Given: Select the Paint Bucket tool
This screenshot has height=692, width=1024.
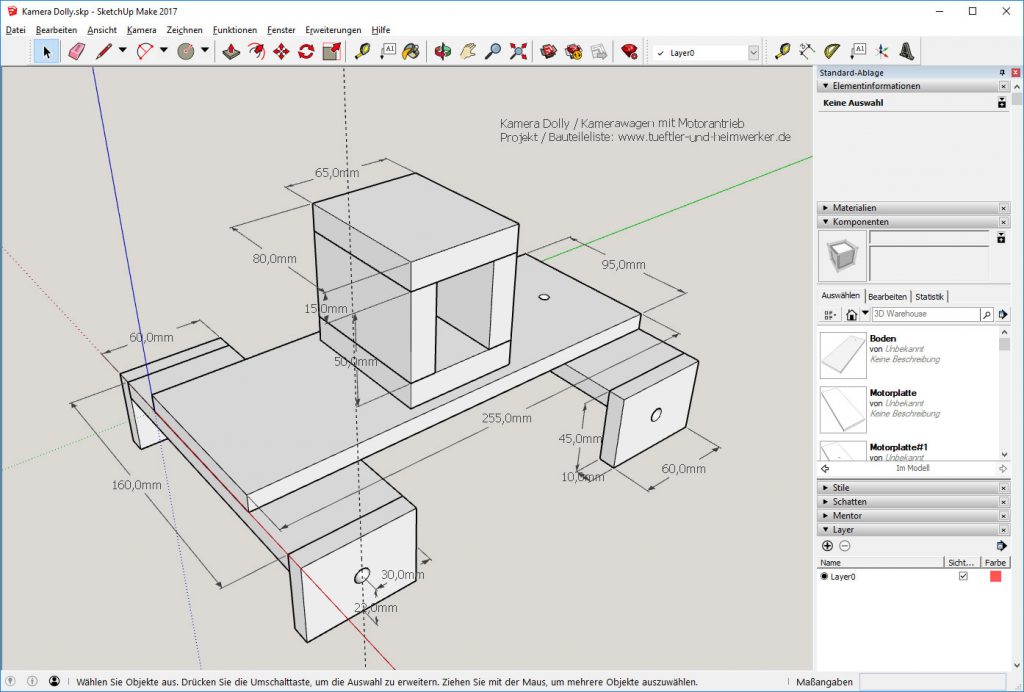Looking at the screenshot, I should point(410,51).
